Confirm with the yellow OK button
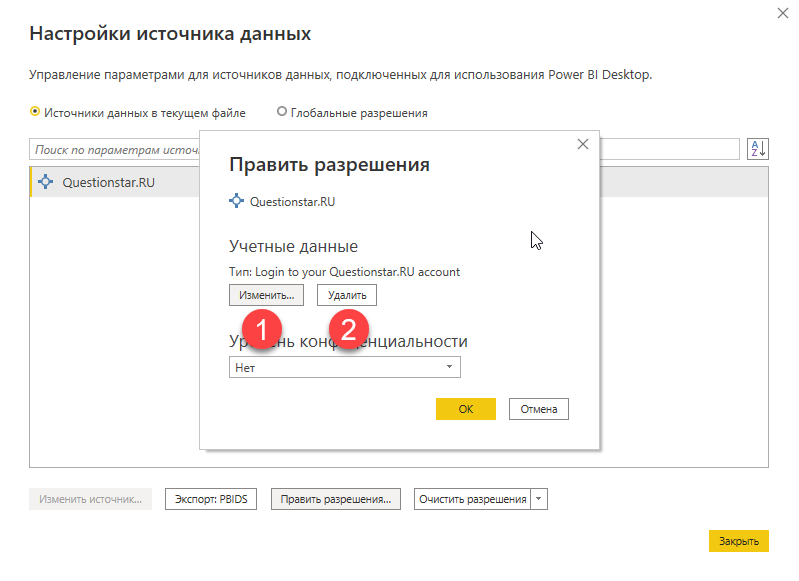Viewport: 799px width, 581px height. (466, 409)
